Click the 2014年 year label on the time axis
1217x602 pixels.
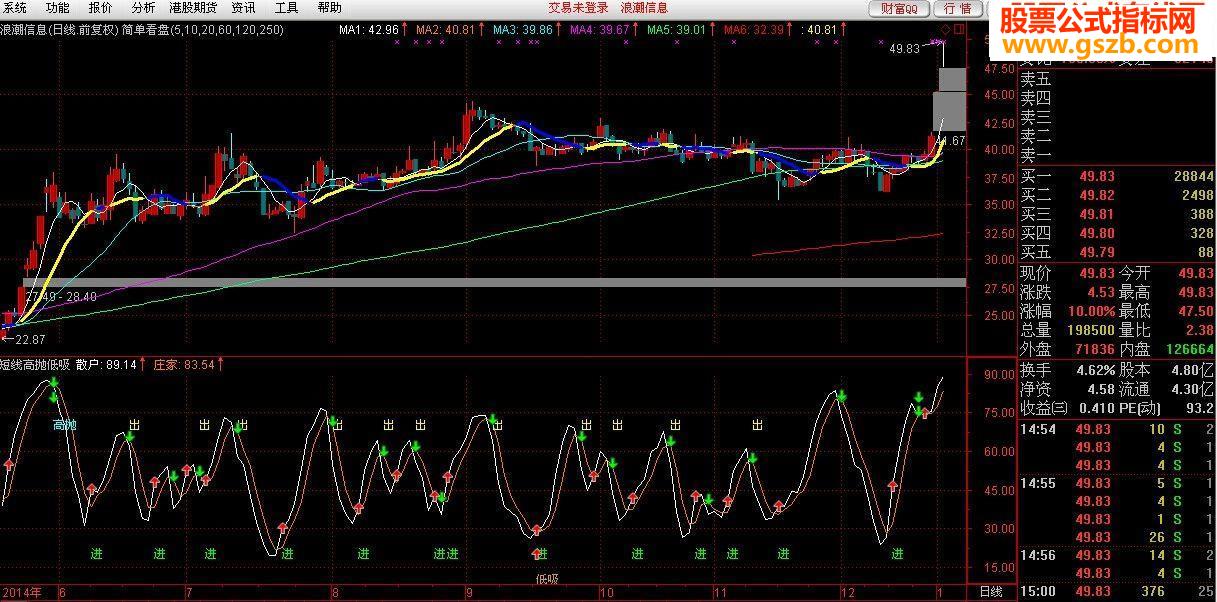point(20,592)
